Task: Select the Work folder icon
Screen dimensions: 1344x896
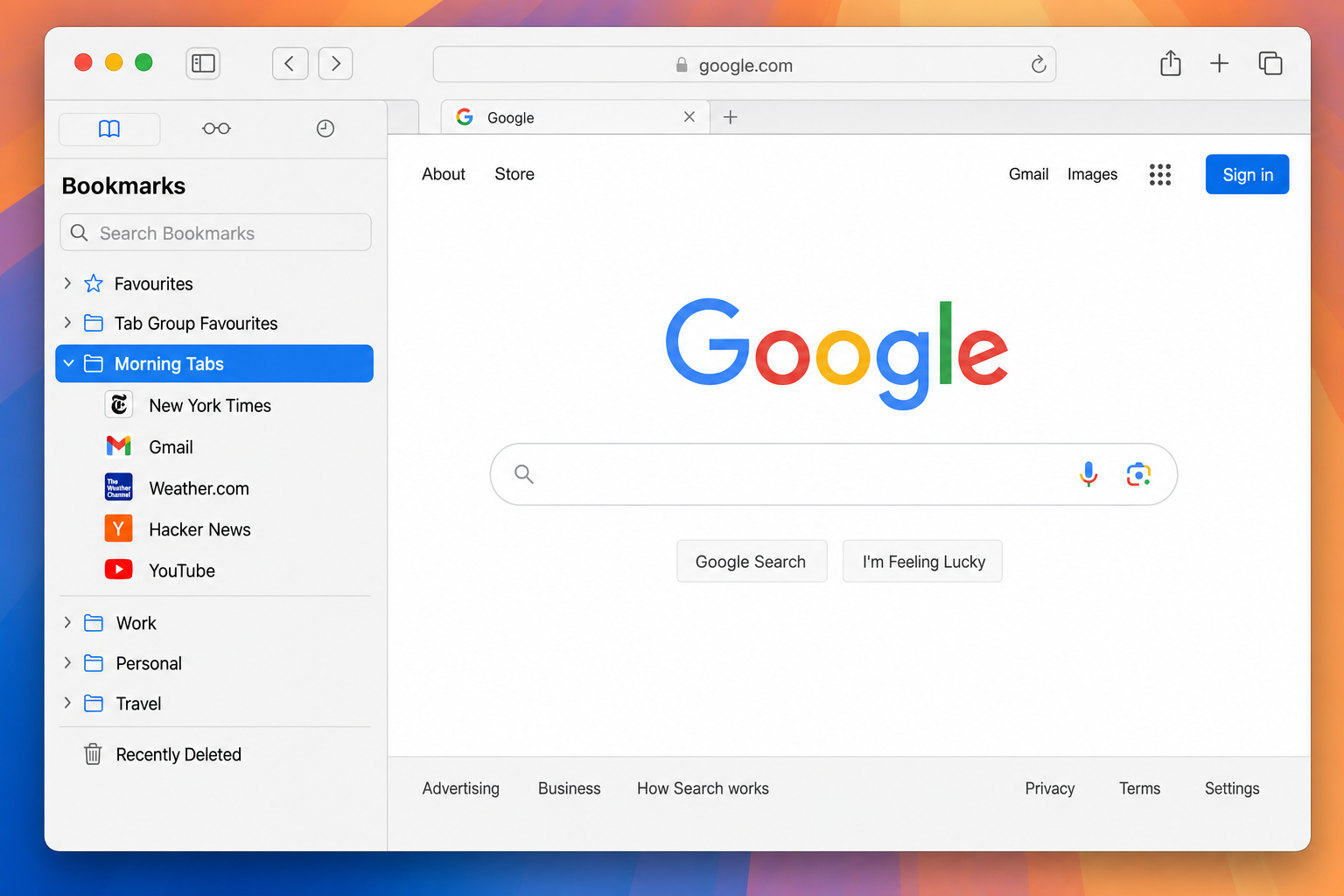Action: pos(94,623)
